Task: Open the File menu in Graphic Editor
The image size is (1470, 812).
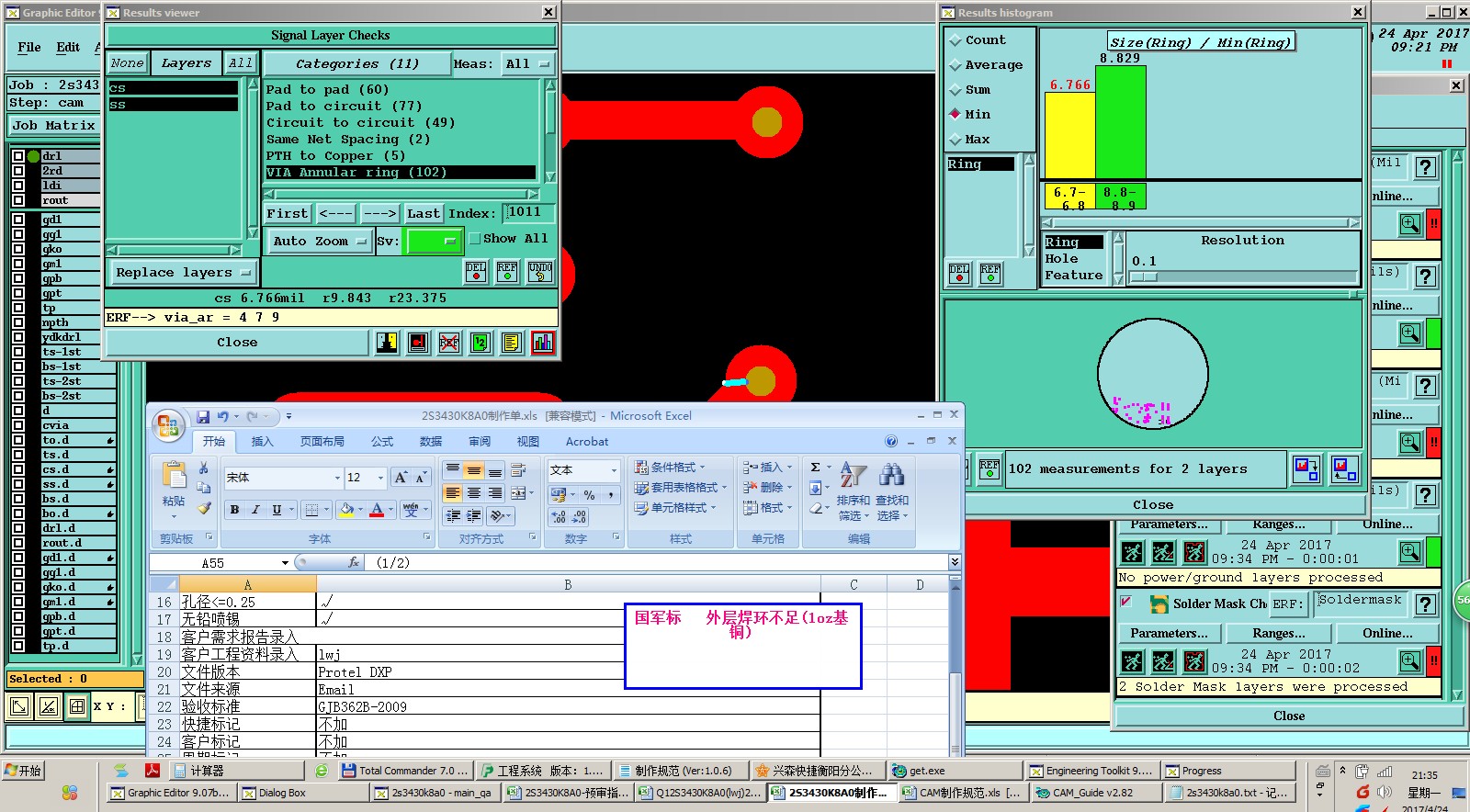Action: [29, 47]
